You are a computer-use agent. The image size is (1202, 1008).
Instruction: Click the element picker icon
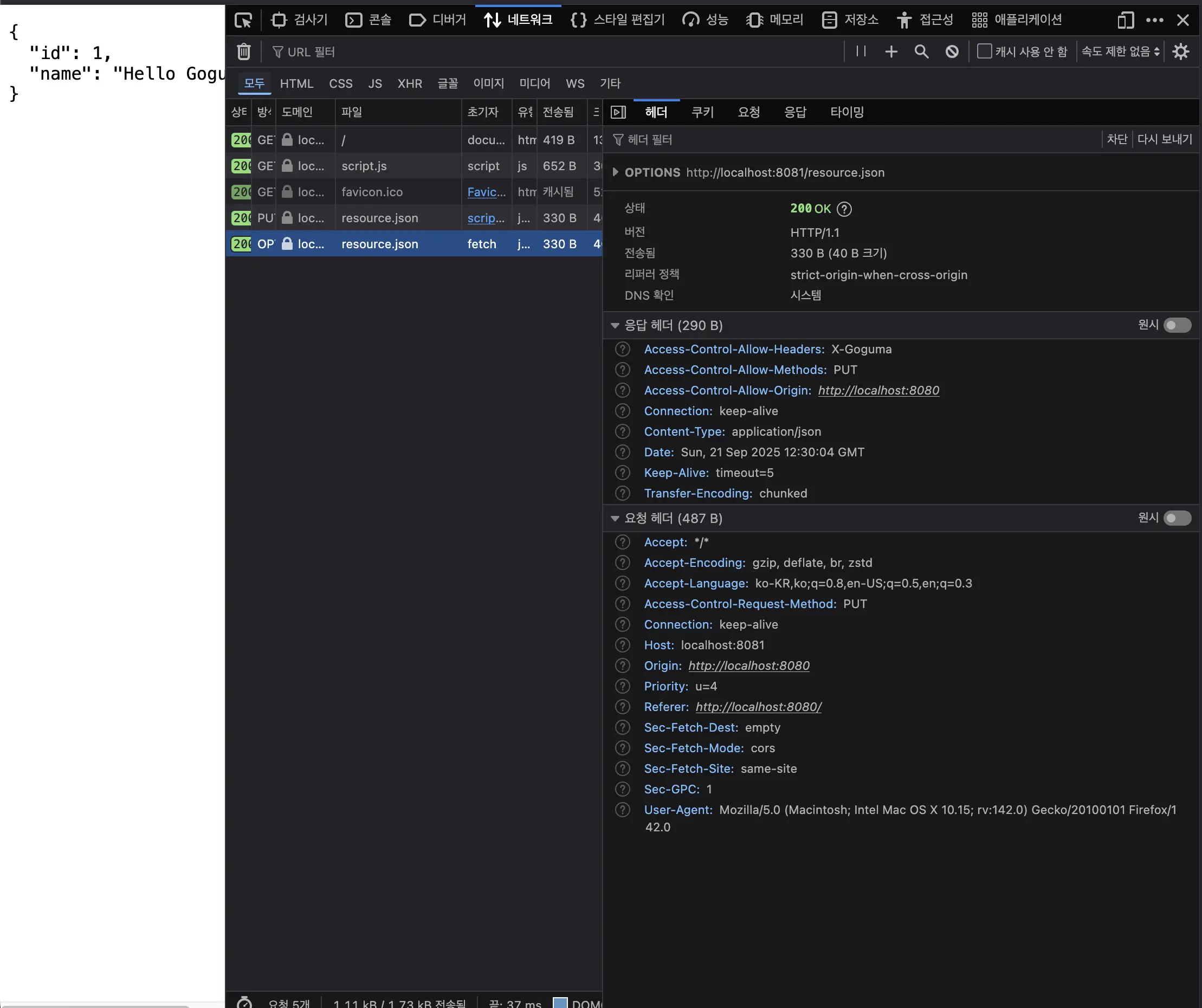(x=243, y=21)
